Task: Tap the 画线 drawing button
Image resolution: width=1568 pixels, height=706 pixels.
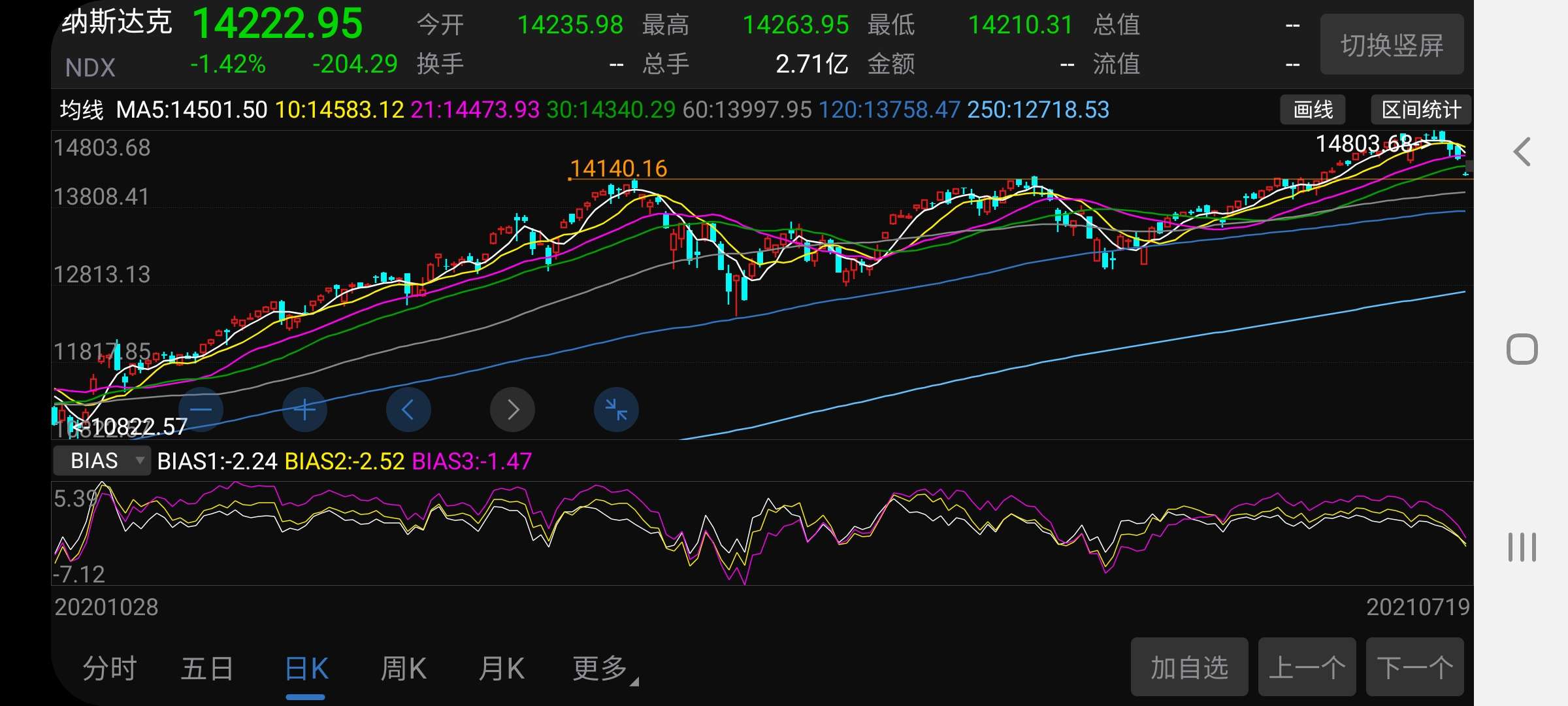Action: pyautogui.click(x=1313, y=109)
